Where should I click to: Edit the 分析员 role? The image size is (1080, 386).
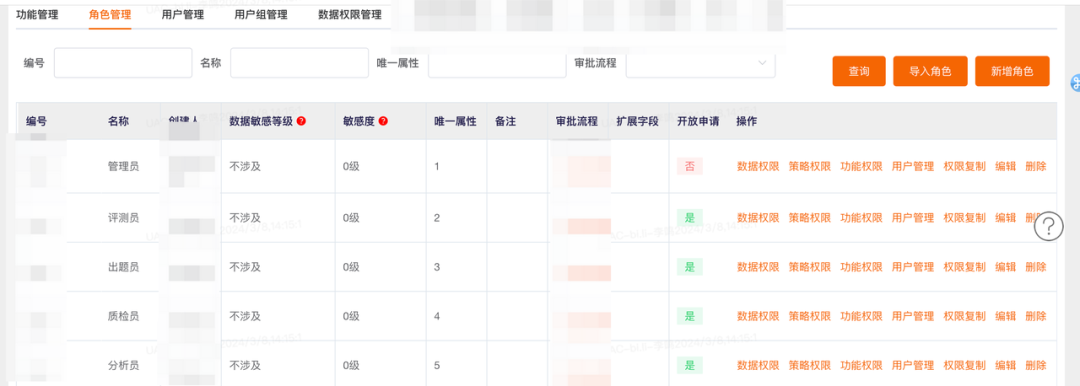(x=1006, y=365)
